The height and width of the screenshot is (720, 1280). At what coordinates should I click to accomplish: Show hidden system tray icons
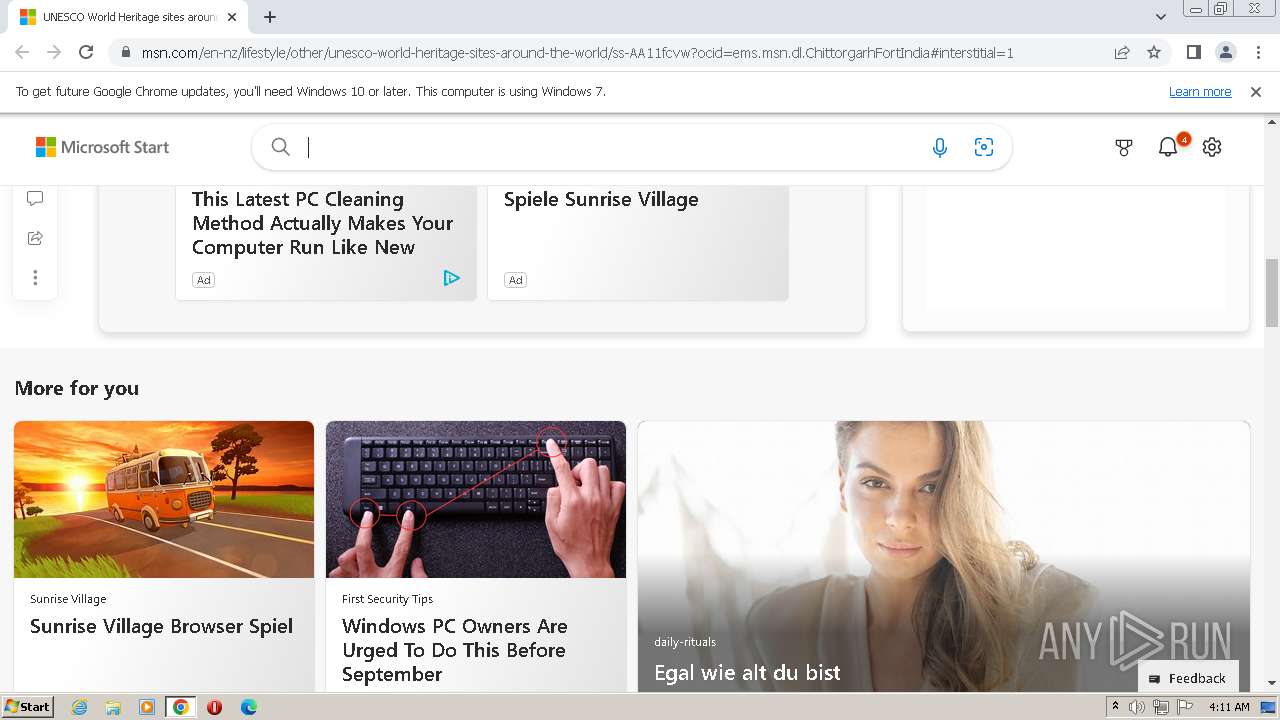[x=1115, y=707]
